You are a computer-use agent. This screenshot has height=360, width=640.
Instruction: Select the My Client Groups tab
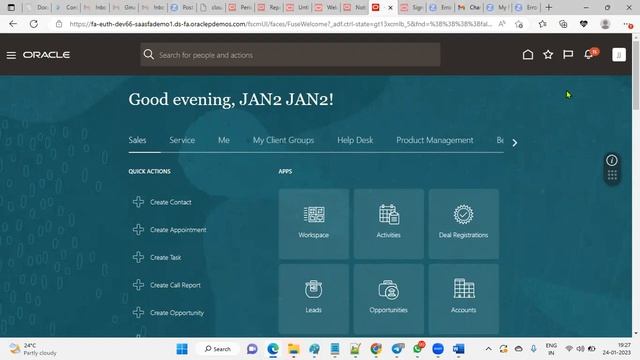[x=283, y=140]
